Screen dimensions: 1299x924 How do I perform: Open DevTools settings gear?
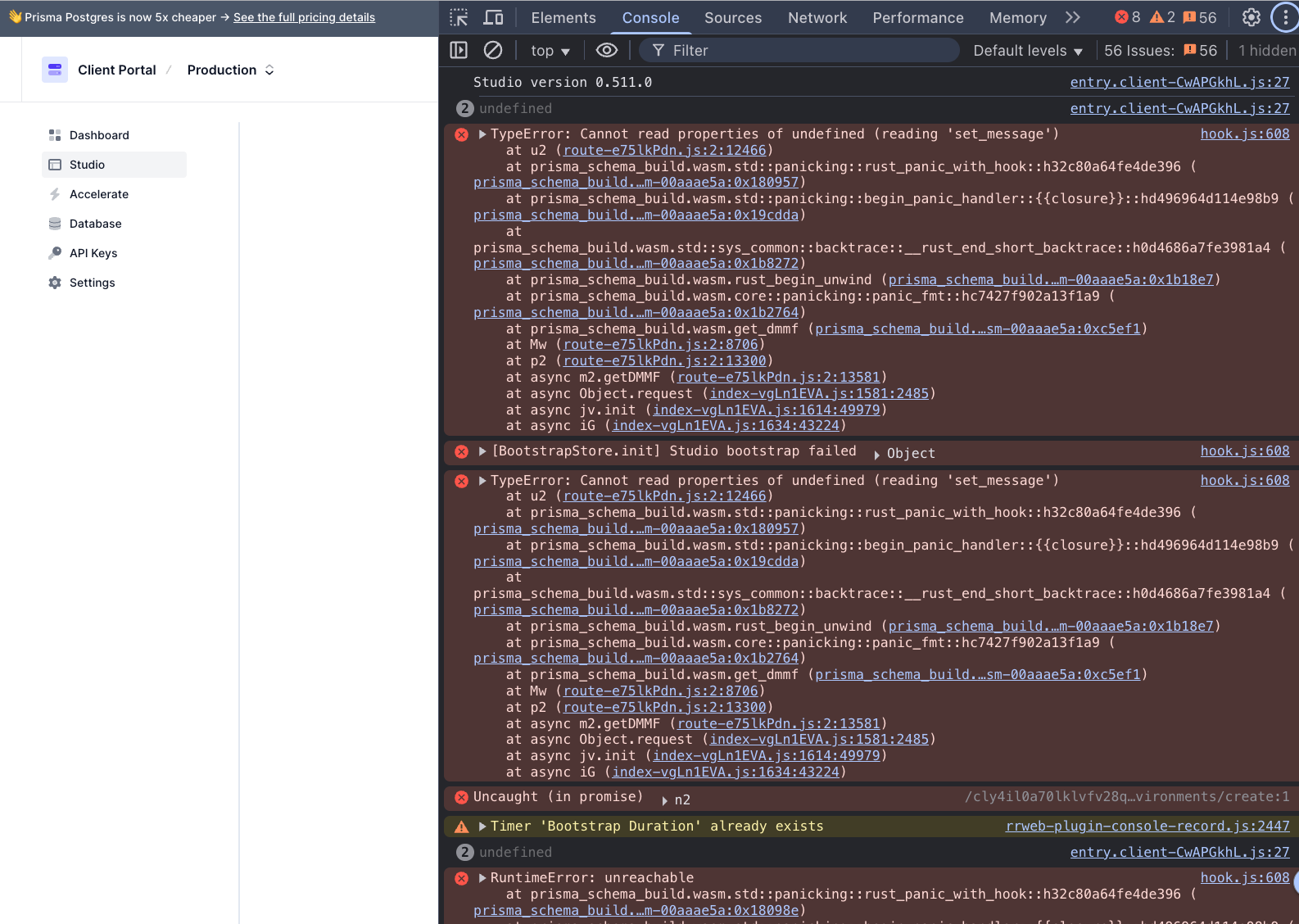tap(1251, 17)
